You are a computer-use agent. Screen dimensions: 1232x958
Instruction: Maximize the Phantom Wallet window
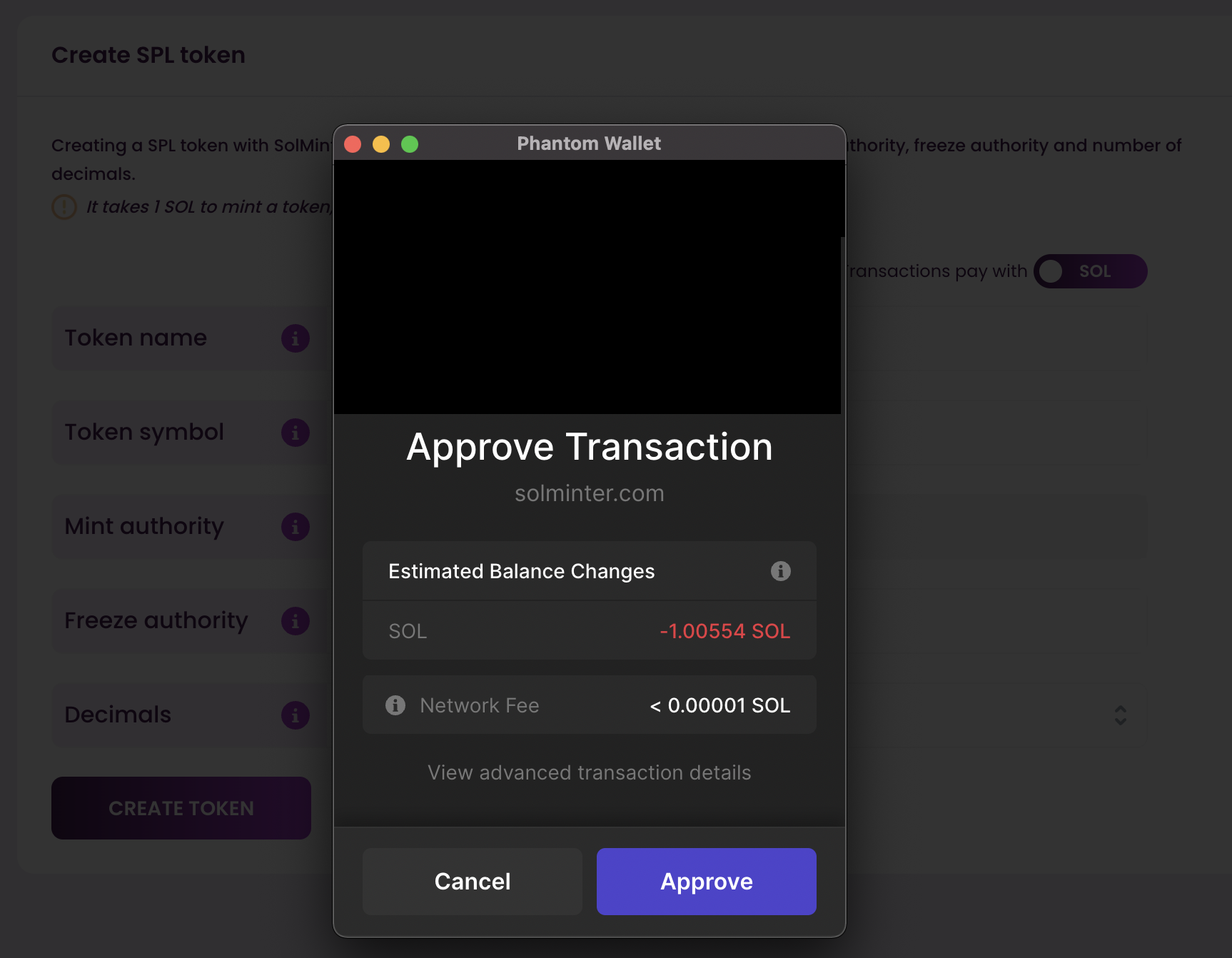(410, 144)
